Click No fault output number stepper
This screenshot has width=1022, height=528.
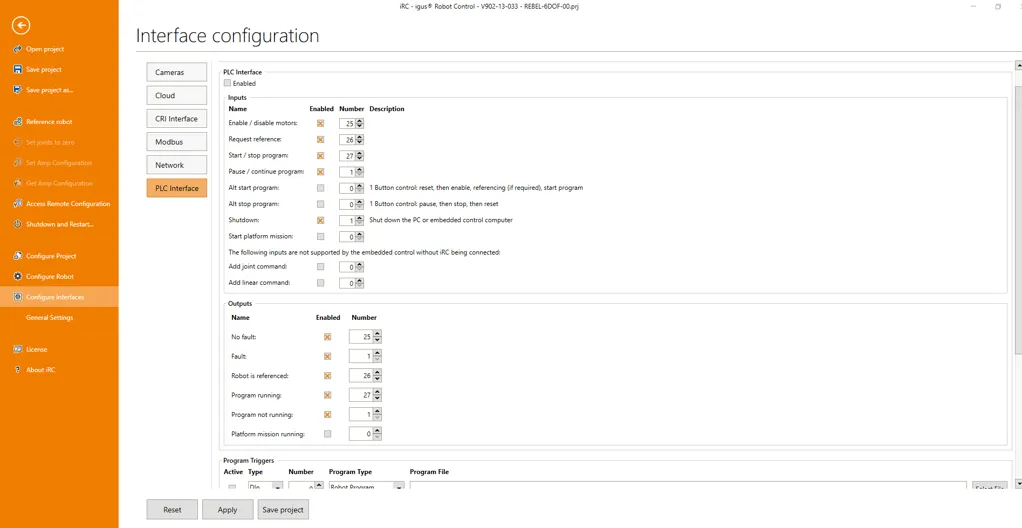[377, 337]
